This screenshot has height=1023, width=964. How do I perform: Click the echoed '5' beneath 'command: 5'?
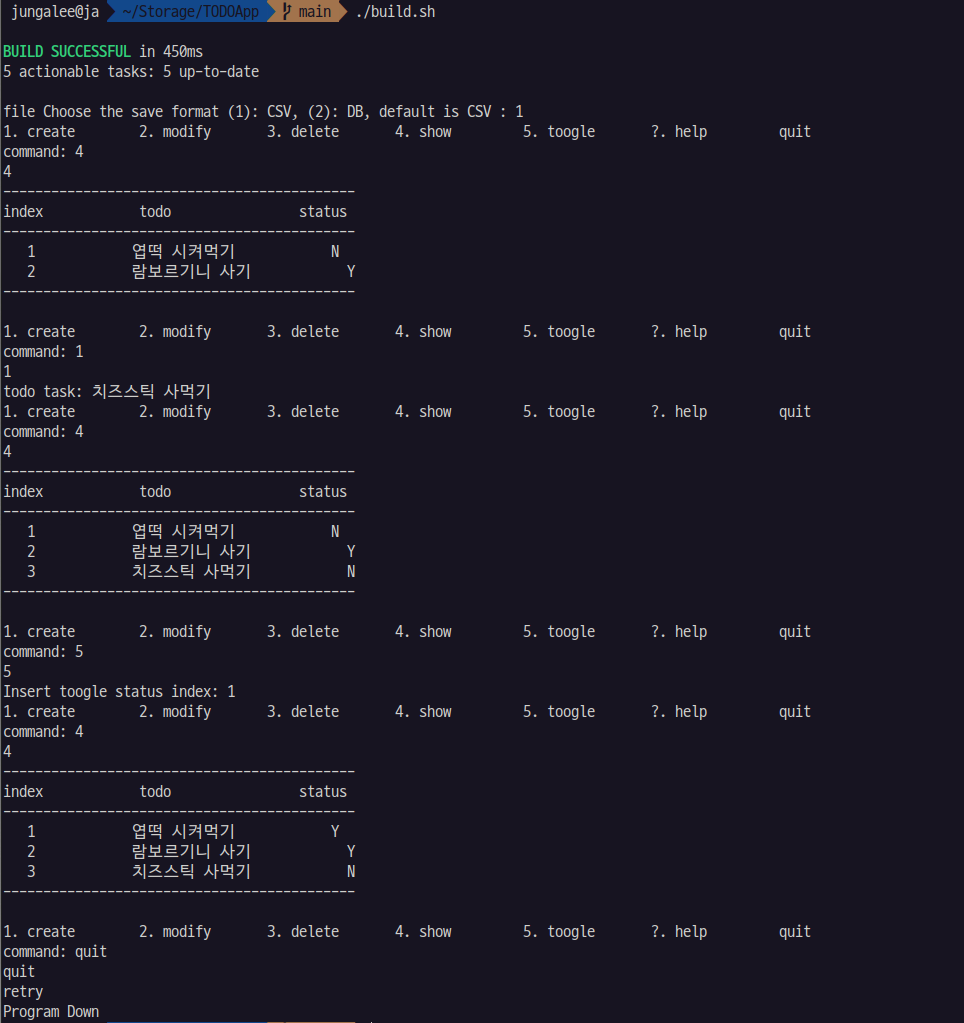(x=8, y=671)
